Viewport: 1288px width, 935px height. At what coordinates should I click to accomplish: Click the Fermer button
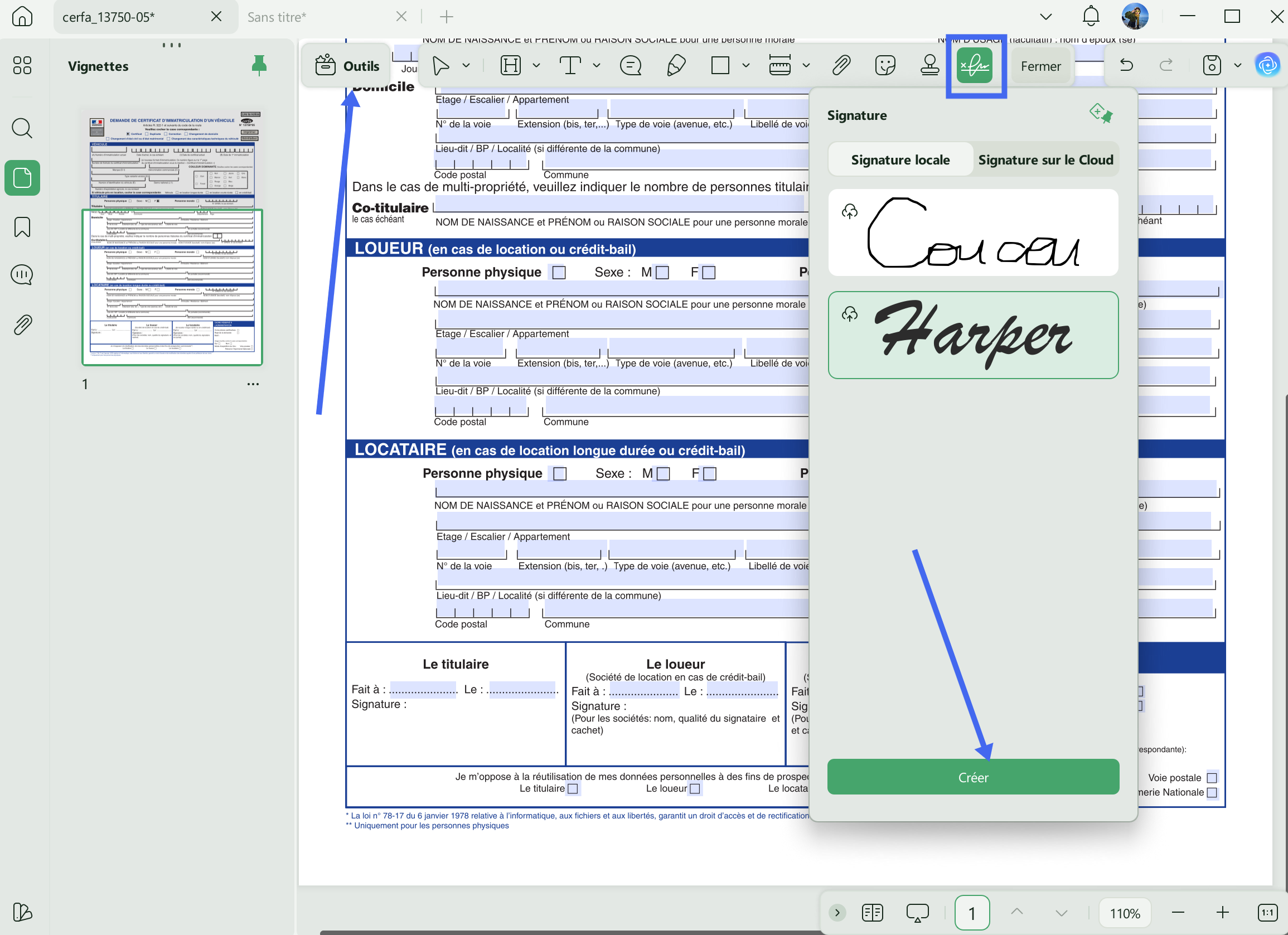click(1040, 66)
